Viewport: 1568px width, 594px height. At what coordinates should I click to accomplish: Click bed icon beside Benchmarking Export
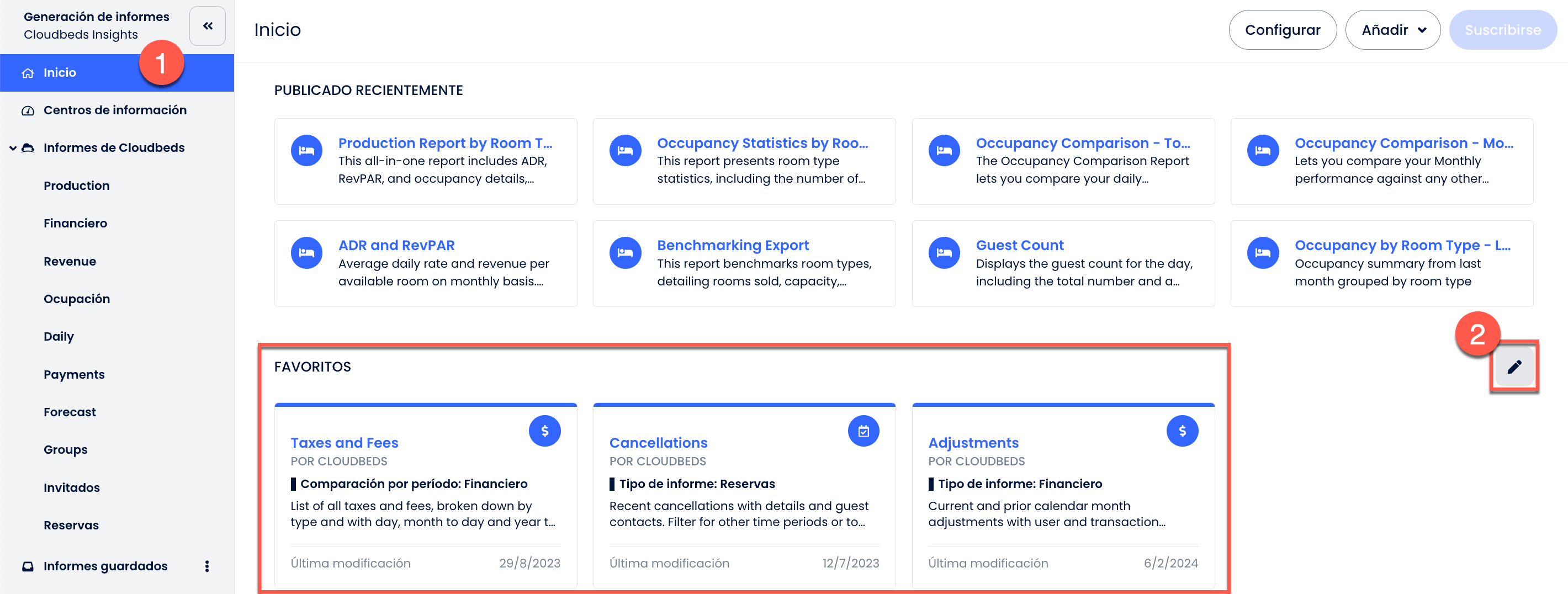[x=625, y=253]
